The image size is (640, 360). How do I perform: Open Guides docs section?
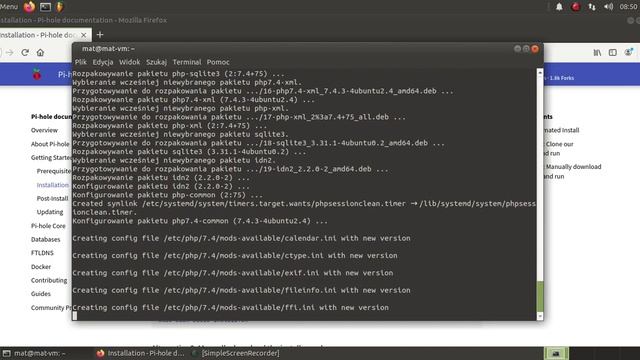click(41, 294)
